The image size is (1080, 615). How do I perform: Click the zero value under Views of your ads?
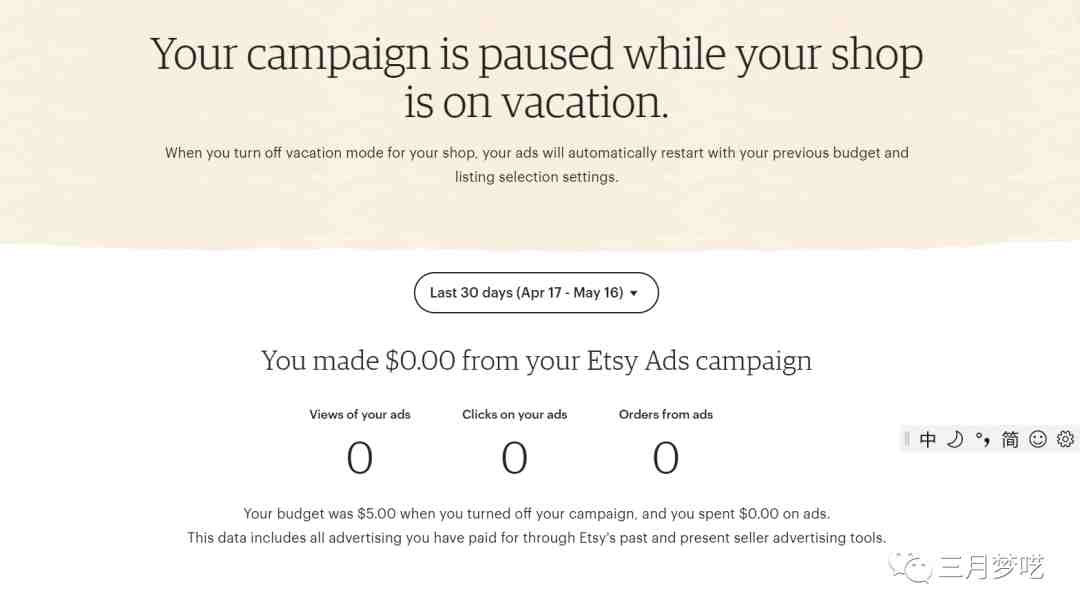[360, 458]
